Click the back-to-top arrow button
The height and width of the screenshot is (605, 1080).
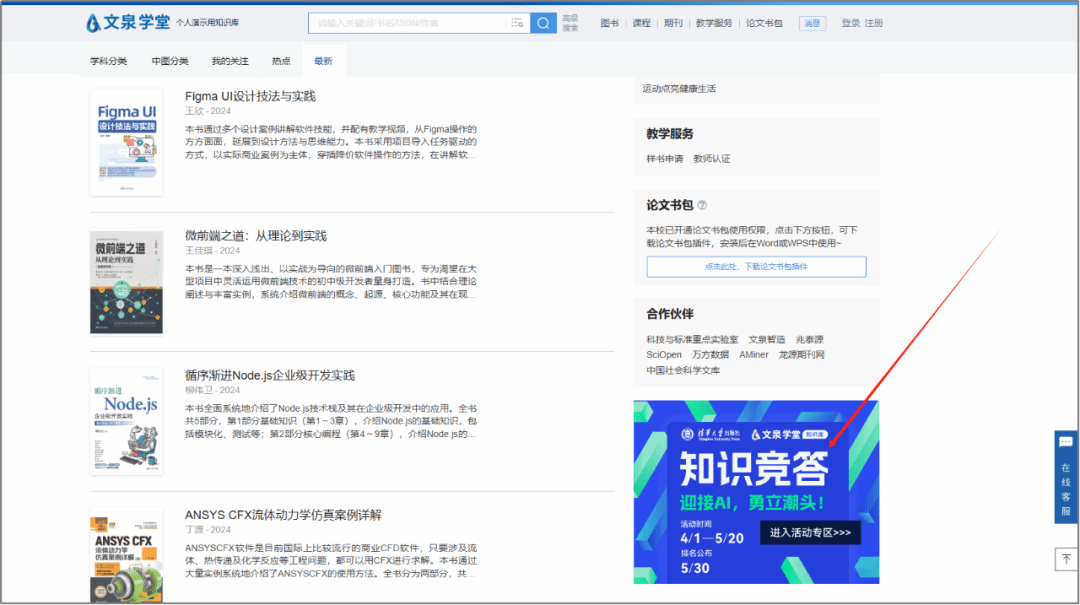(1065, 559)
